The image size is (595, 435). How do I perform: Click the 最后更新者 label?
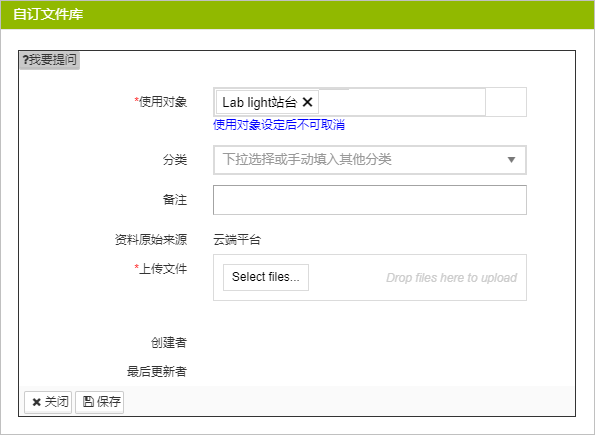point(157,371)
